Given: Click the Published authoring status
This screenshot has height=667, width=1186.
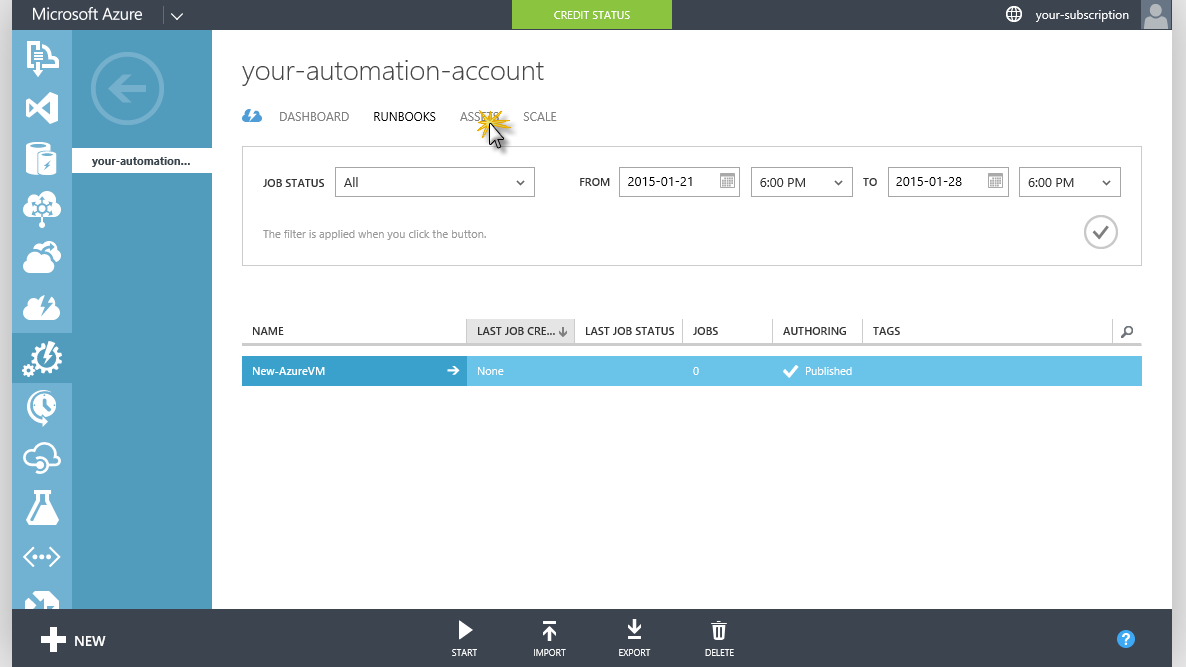Looking at the screenshot, I should [818, 371].
